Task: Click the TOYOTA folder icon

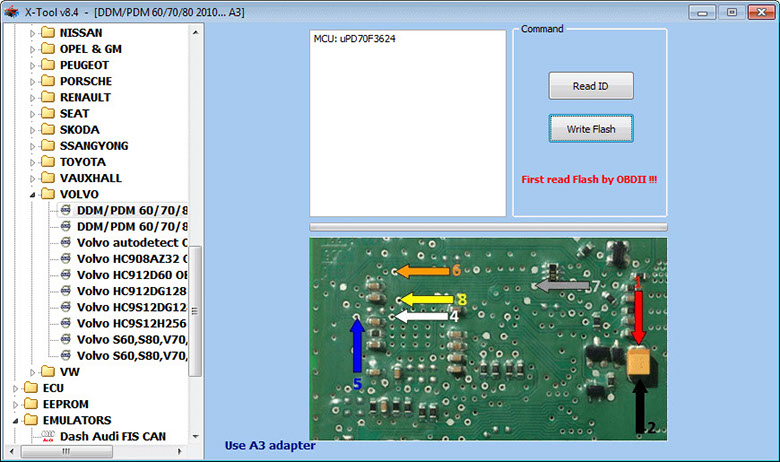Action: tap(48, 161)
